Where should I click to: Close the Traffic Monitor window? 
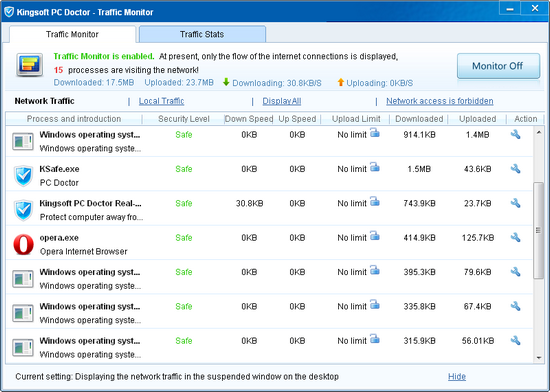pyautogui.click(x=535, y=8)
